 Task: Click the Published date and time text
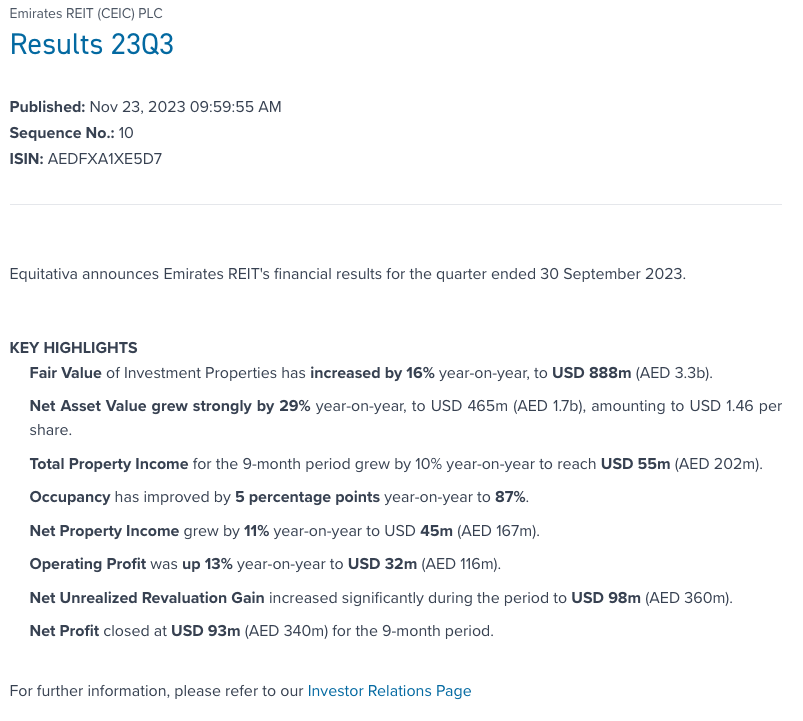click(185, 107)
